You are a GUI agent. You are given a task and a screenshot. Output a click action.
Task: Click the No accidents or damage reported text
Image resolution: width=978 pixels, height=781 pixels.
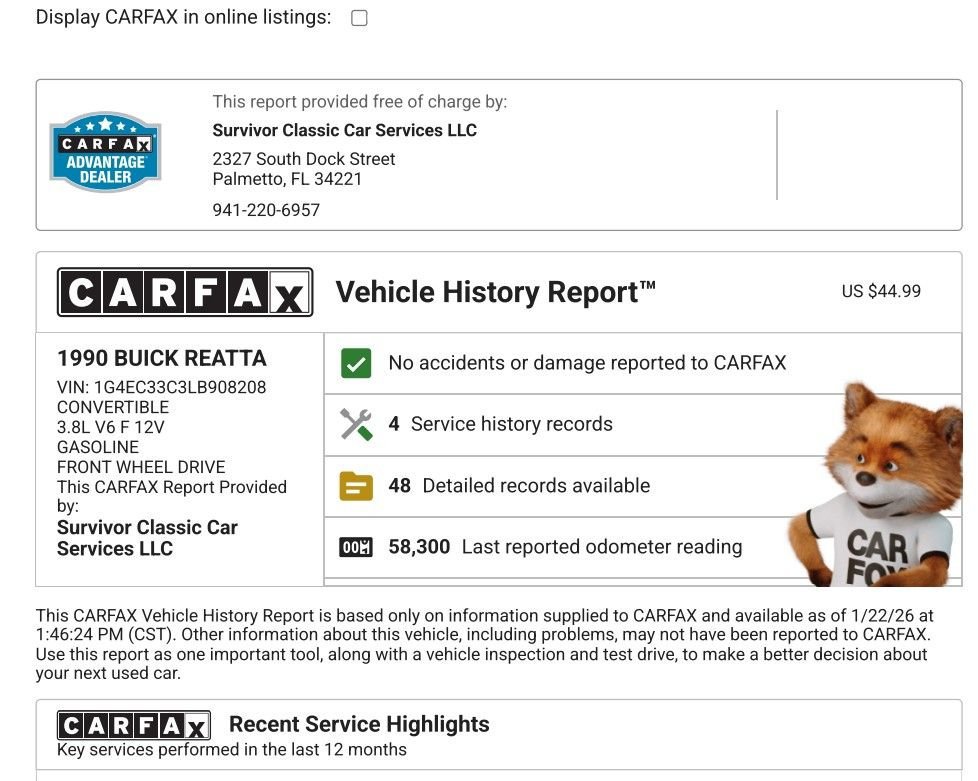[x=584, y=363]
